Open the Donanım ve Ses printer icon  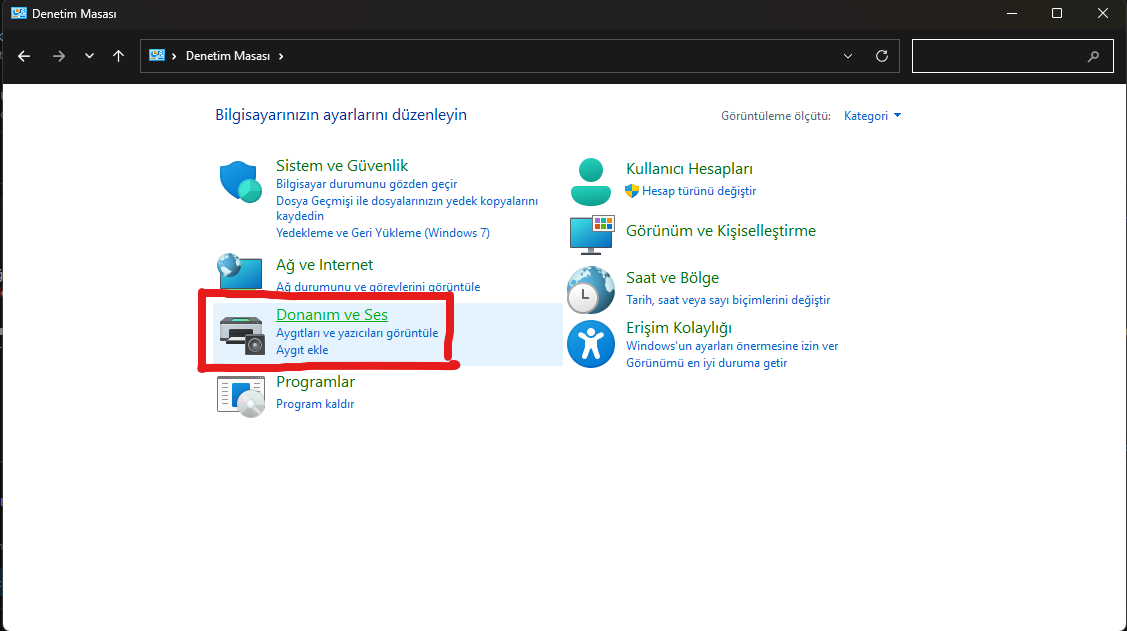242,335
